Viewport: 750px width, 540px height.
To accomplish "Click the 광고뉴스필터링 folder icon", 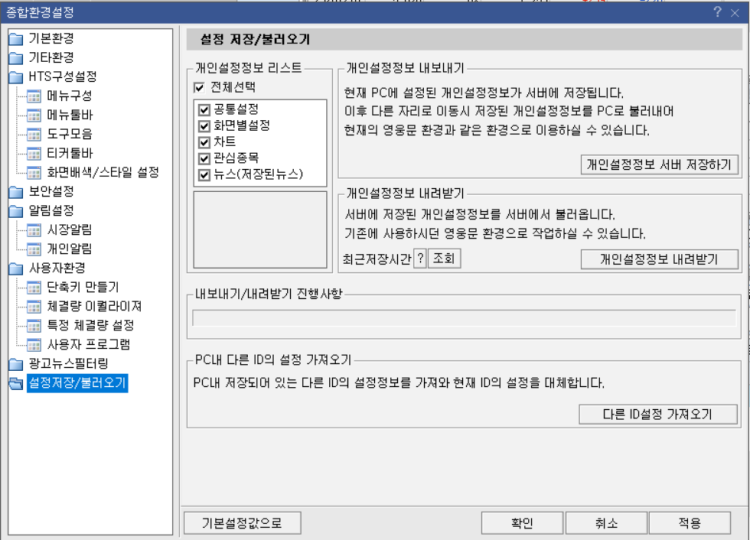I will coord(16,364).
